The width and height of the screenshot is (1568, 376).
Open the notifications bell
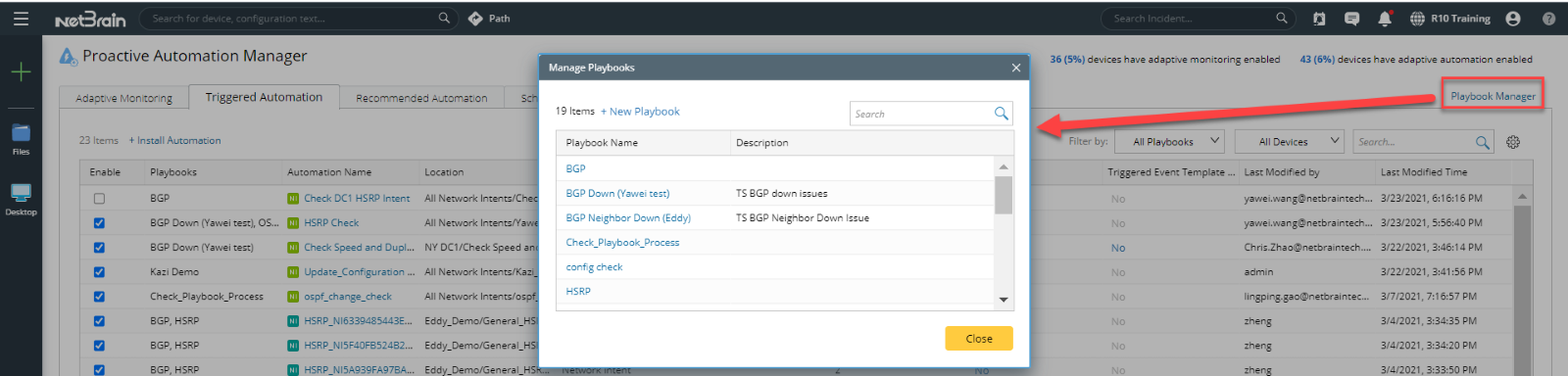point(1385,19)
